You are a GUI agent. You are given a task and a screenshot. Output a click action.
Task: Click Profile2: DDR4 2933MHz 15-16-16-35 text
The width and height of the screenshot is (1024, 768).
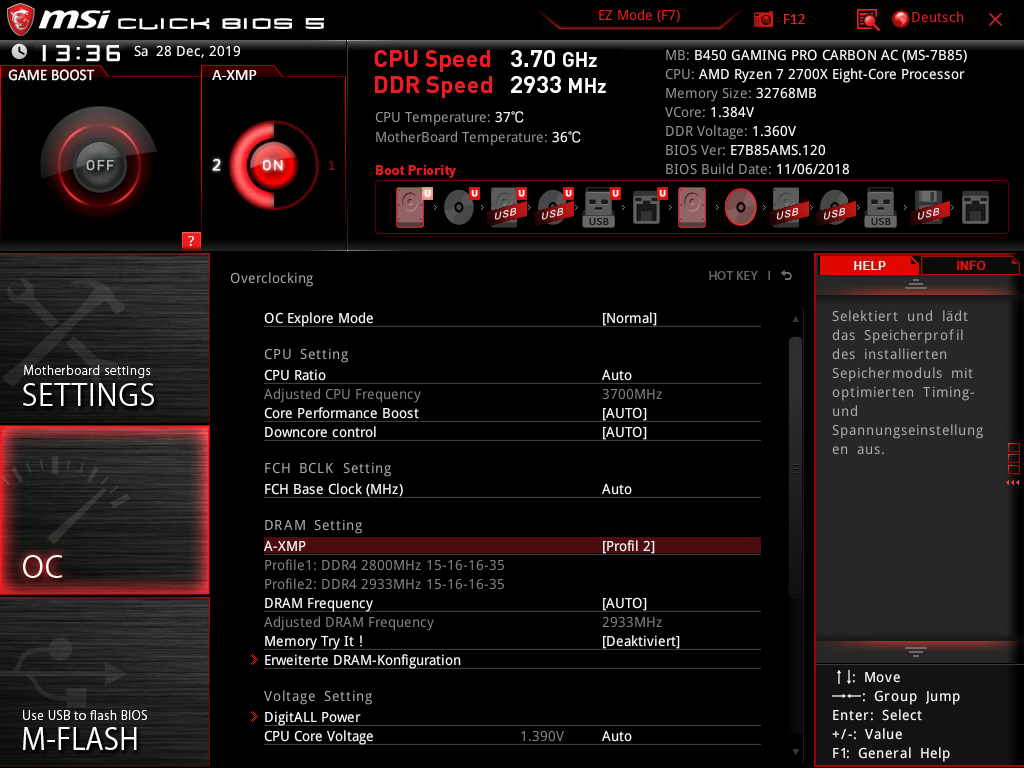(x=384, y=584)
